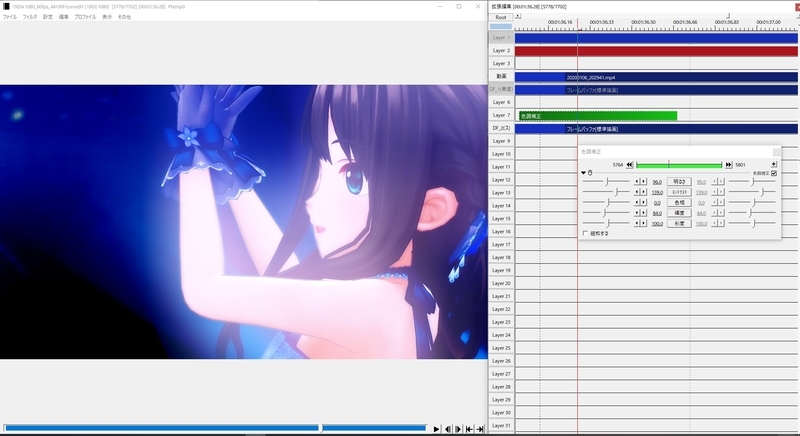Image resolution: width=800 pixels, height=436 pixels.
Task: Click the 00:01:36.50 mark on timeline ruler
Action: 643,22
